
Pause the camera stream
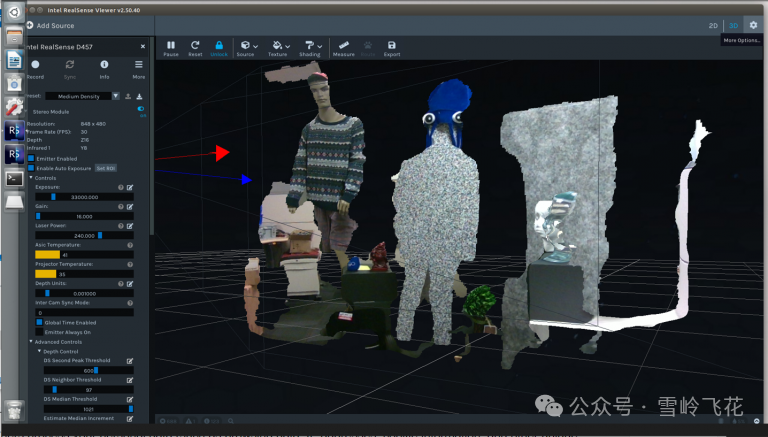[x=170, y=45]
